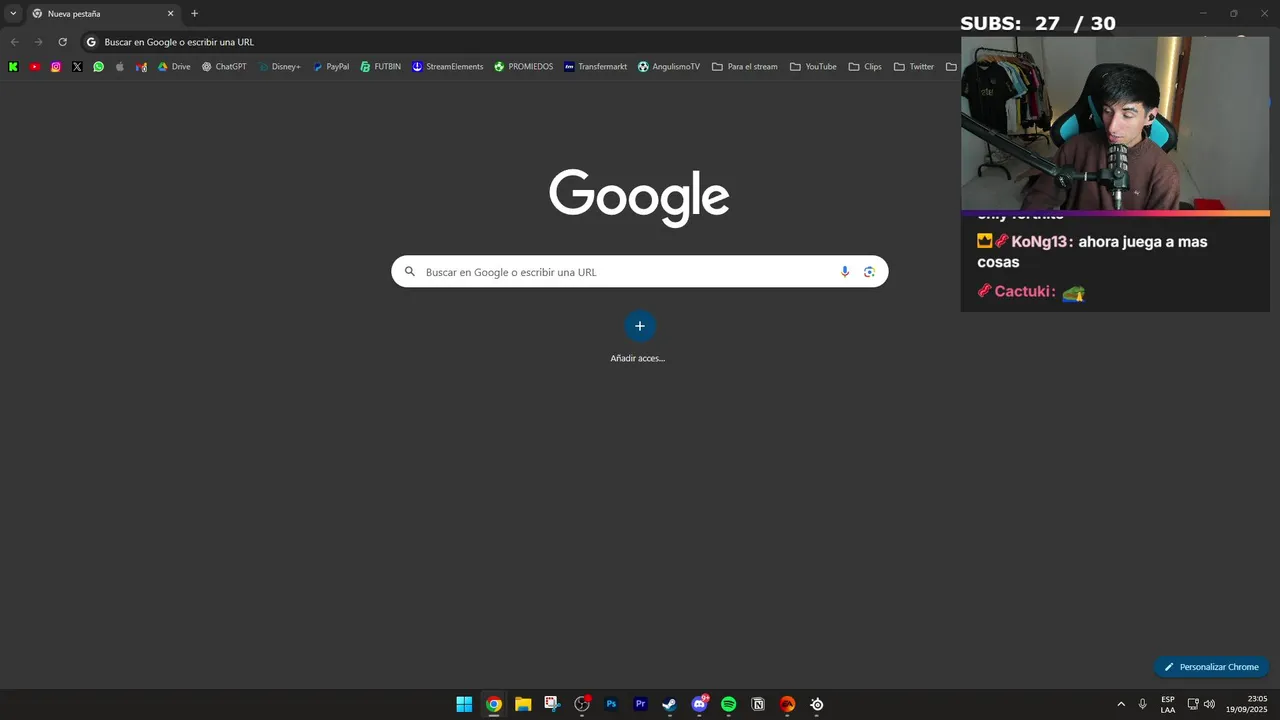Screen dimensions: 1280x720
Task: Open Notion from the taskbar
Action: 758,704
